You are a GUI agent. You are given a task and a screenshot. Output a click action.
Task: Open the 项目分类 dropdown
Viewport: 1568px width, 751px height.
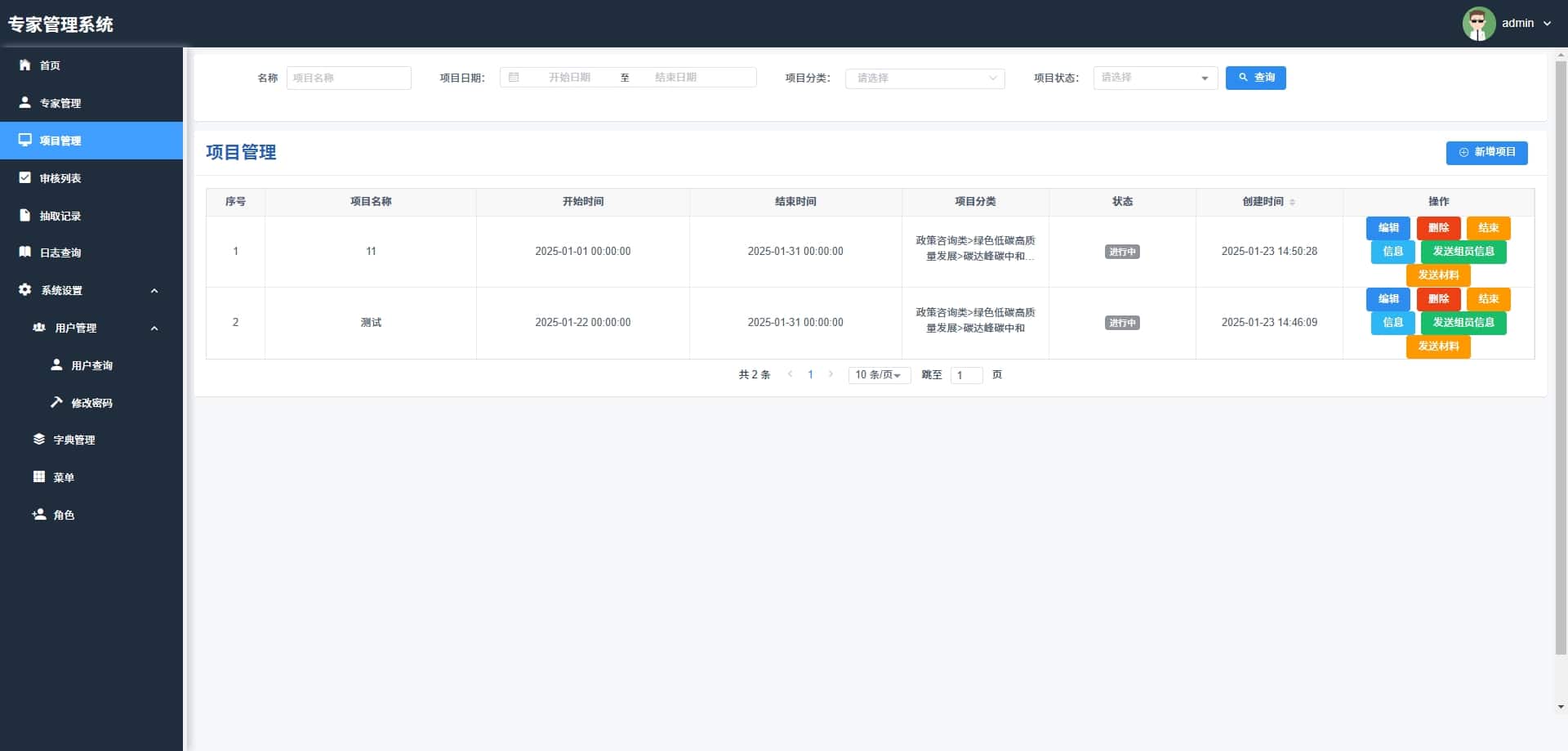(x=924, y=78)
